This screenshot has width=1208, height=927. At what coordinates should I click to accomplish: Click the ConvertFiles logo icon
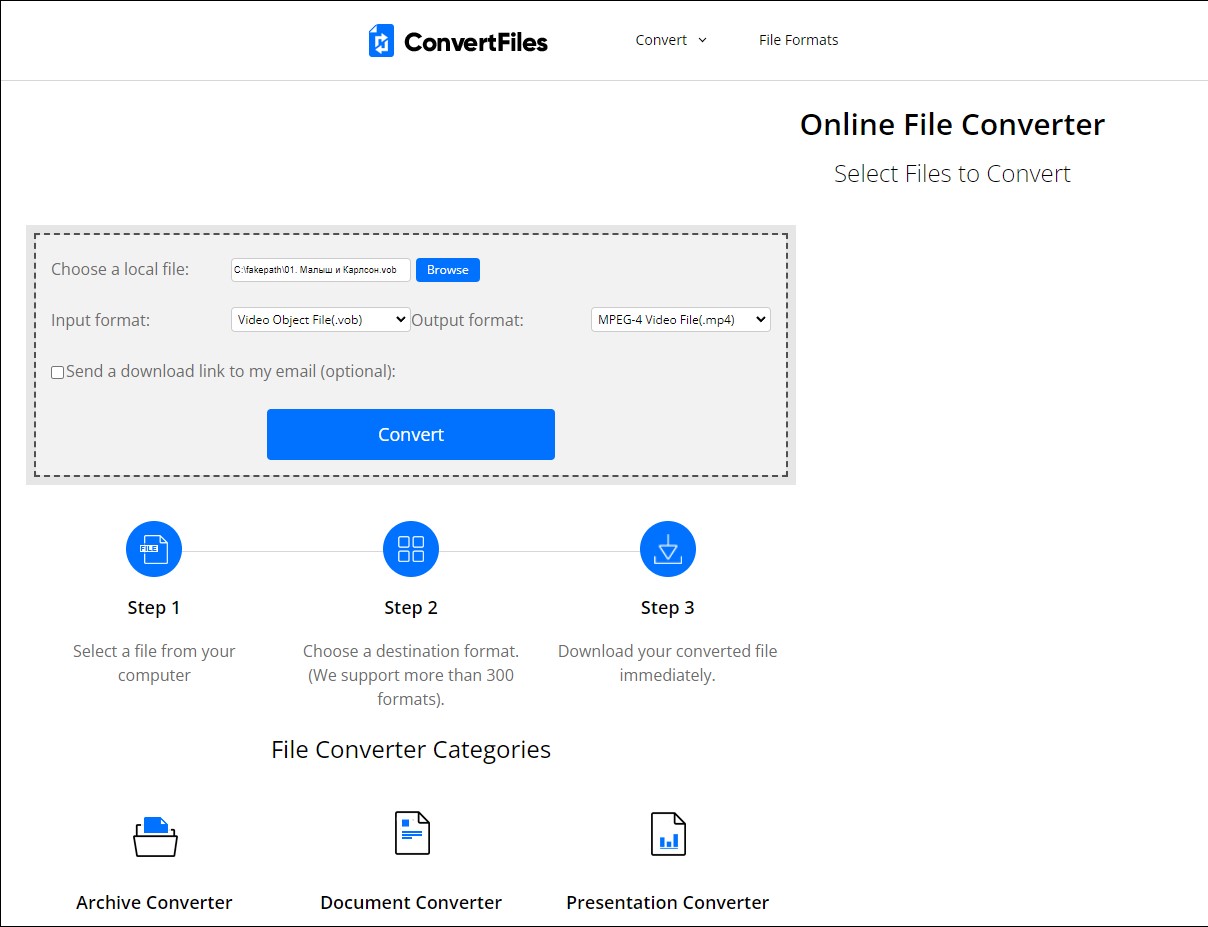tap(381, 41)
